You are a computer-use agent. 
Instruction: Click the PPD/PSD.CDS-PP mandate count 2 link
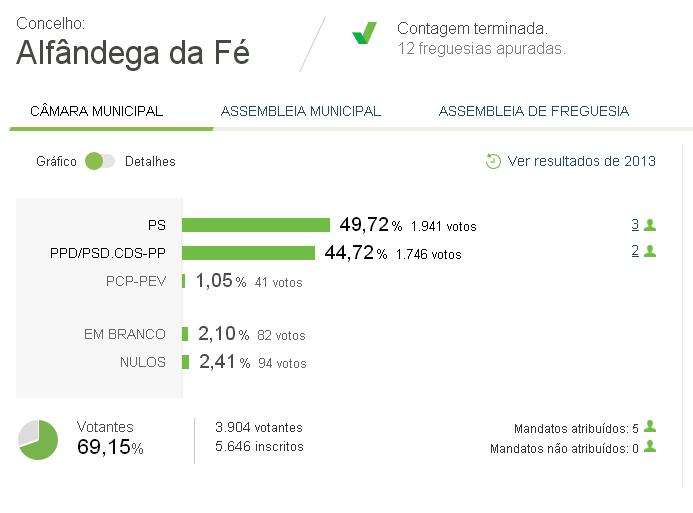[635, 251]
